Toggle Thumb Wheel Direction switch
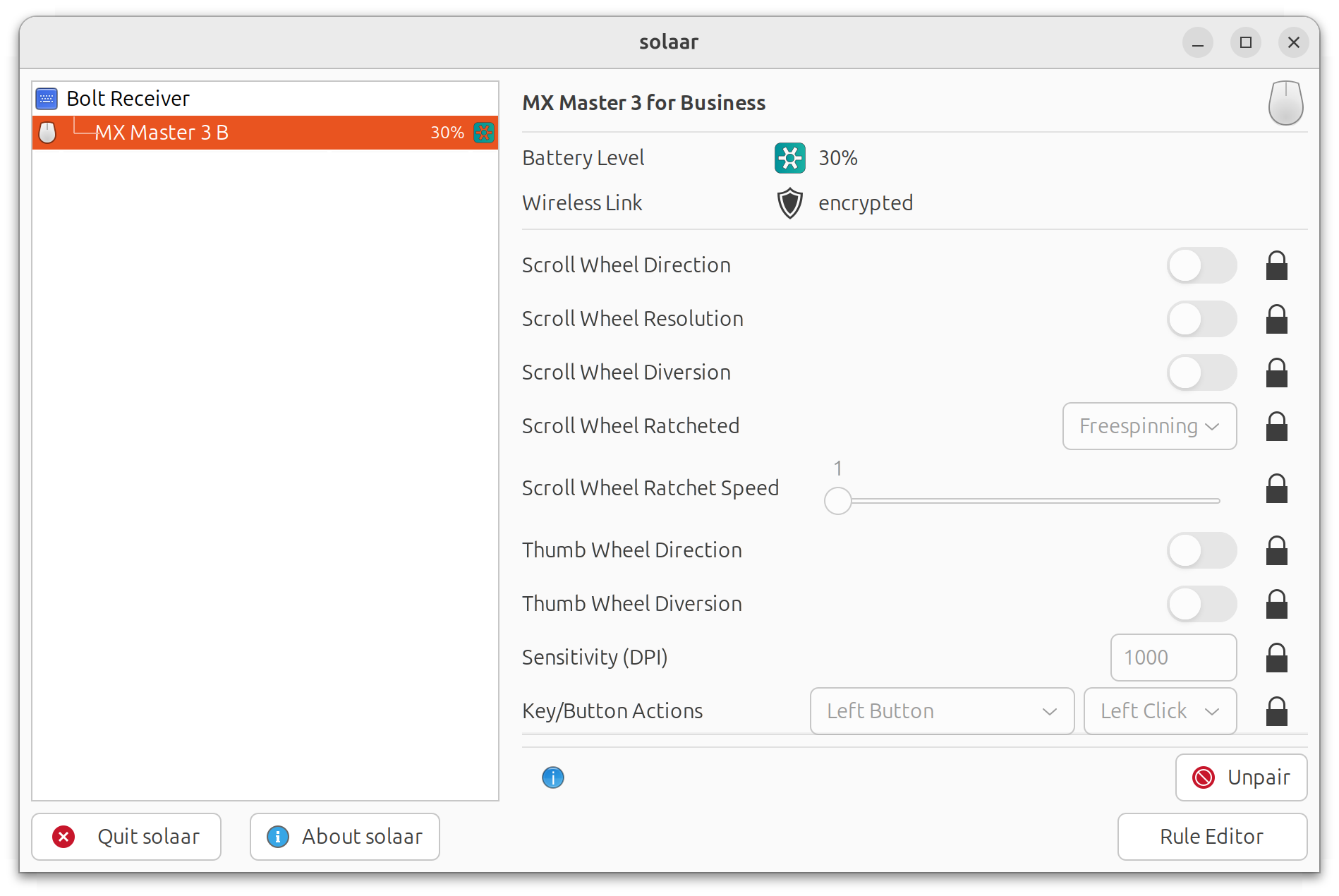Image resolution: width=1339 pixels, height=896 pixels. pyautogui.click(x=1201, y=550)
